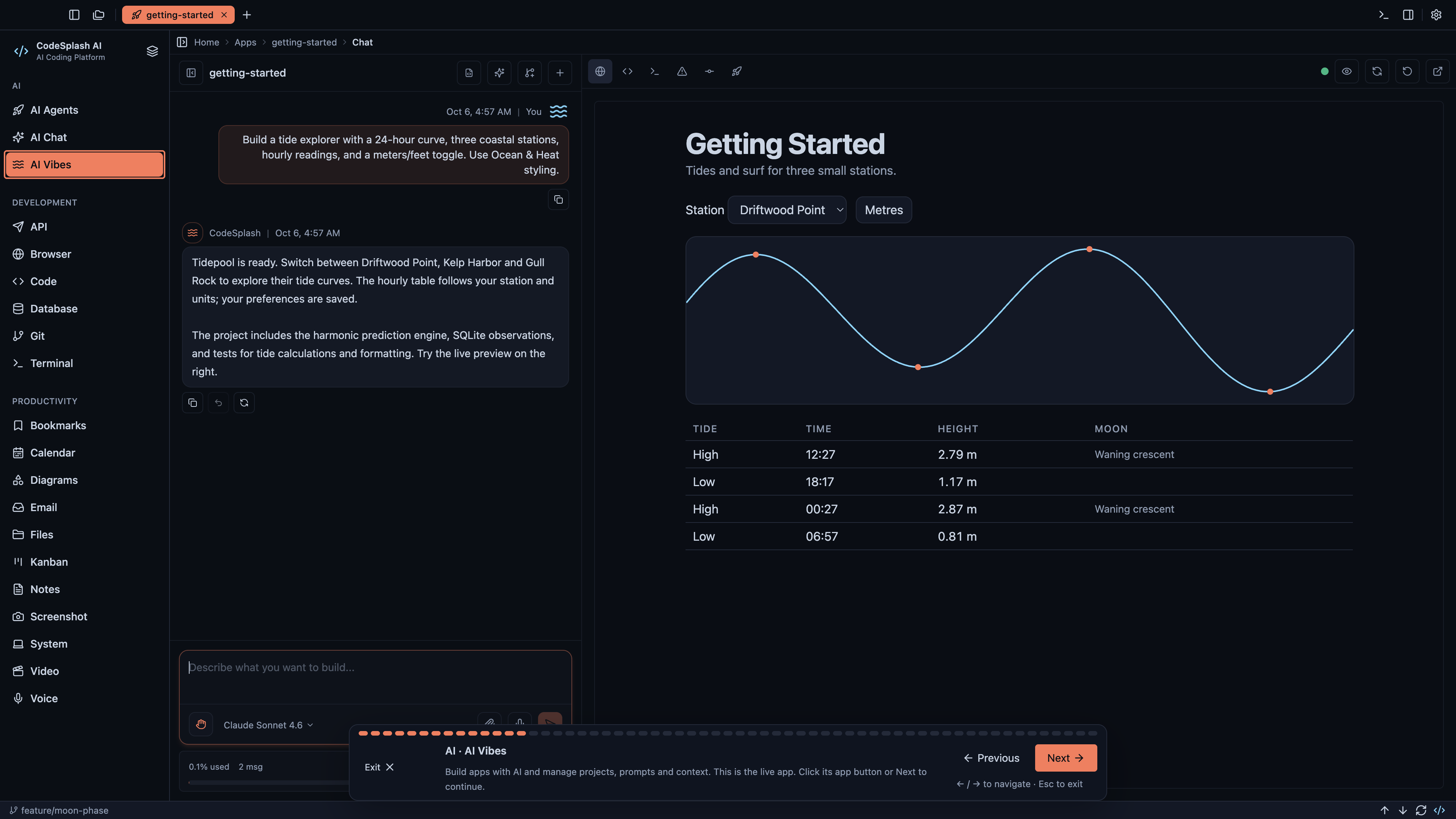The width and height of the screenshot is (1456, 819).
Task: Toggle the Metres units button
Action: point(883,210)
